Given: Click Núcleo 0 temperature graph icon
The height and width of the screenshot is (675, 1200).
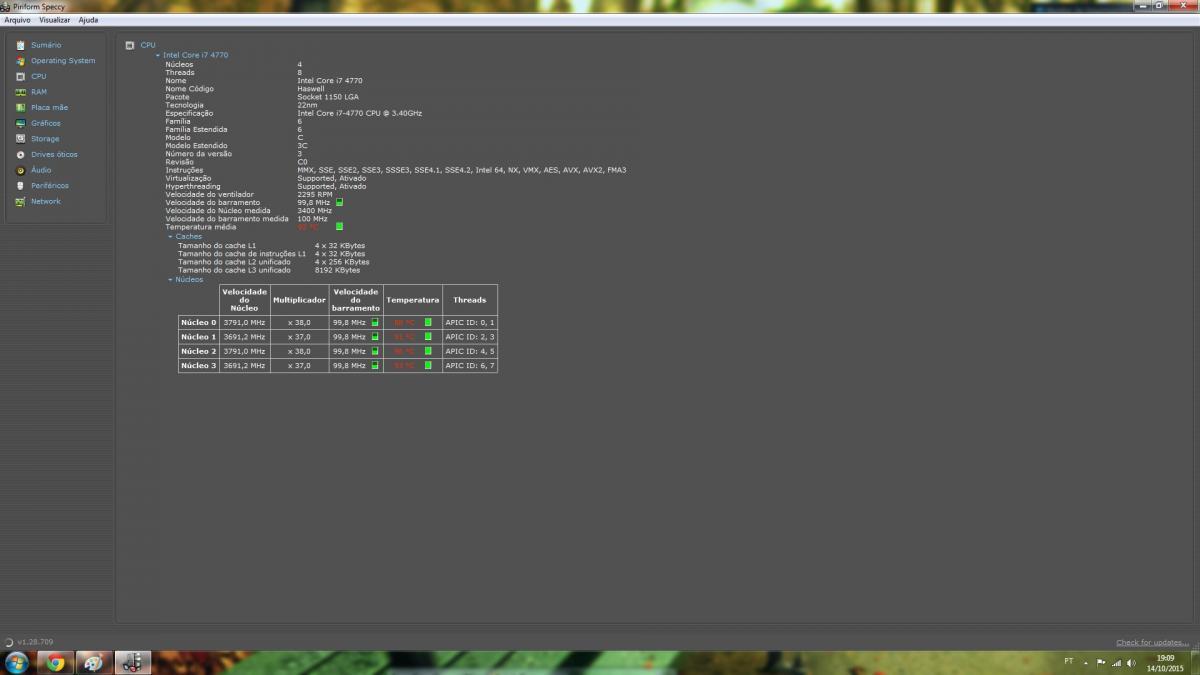Looking at the screenshot, I should coord(428,323).
